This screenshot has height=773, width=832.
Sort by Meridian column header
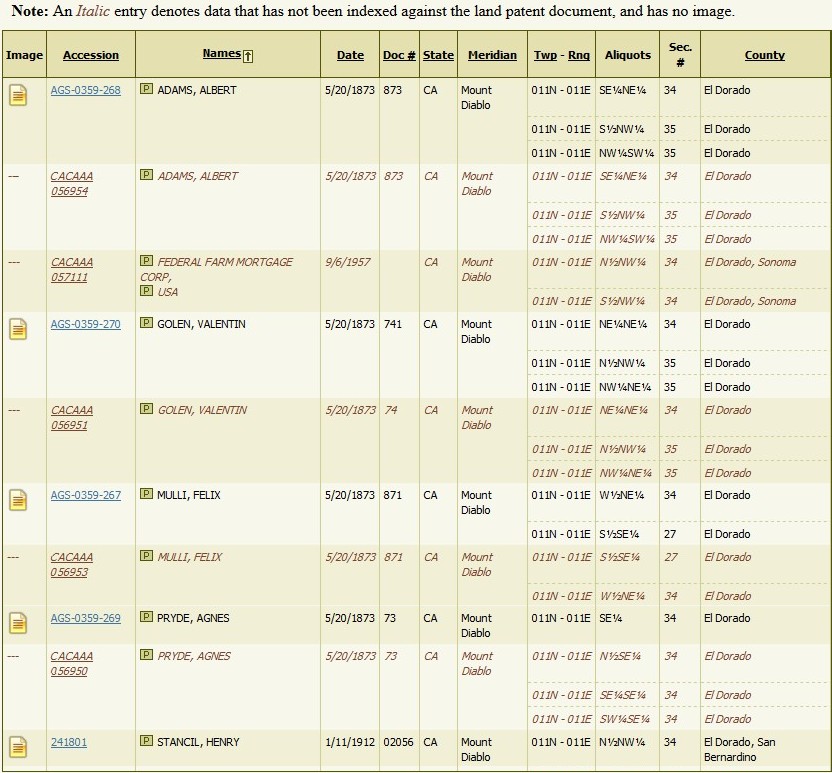coord(492,56)
